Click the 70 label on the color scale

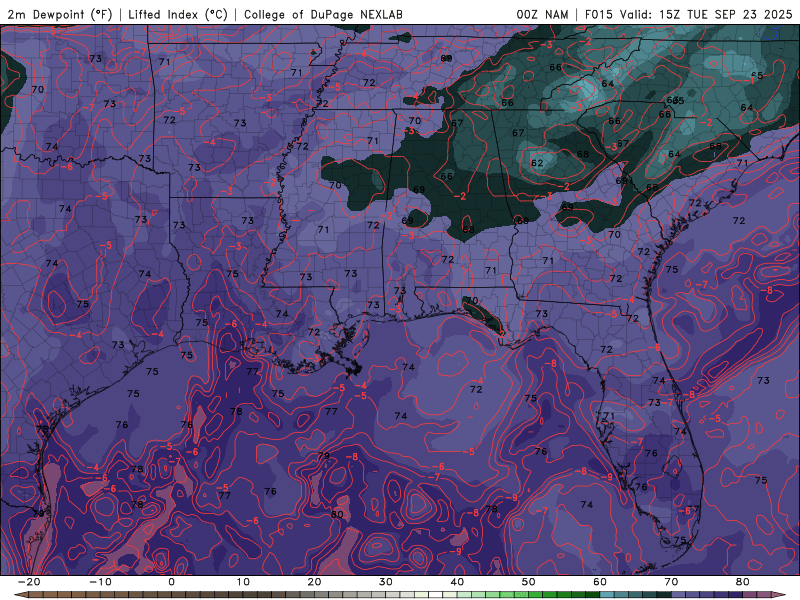pos(671,582)
